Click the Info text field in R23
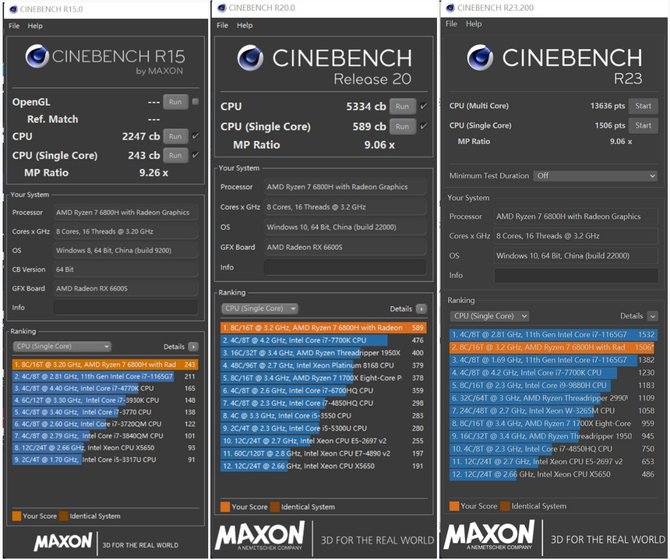Viewport: 670px width, 560px height. click(x=576, y=276)
